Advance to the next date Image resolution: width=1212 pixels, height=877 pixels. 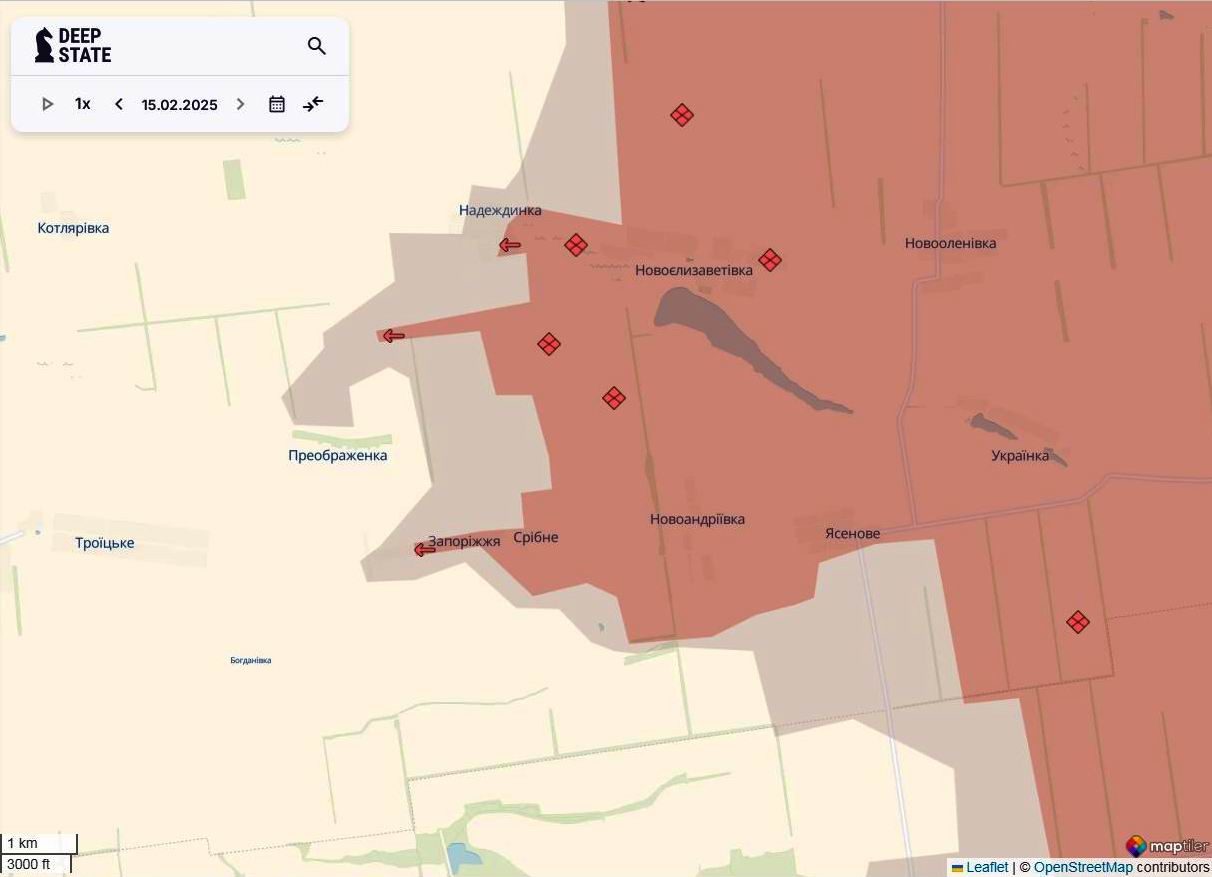click(240, 103)
